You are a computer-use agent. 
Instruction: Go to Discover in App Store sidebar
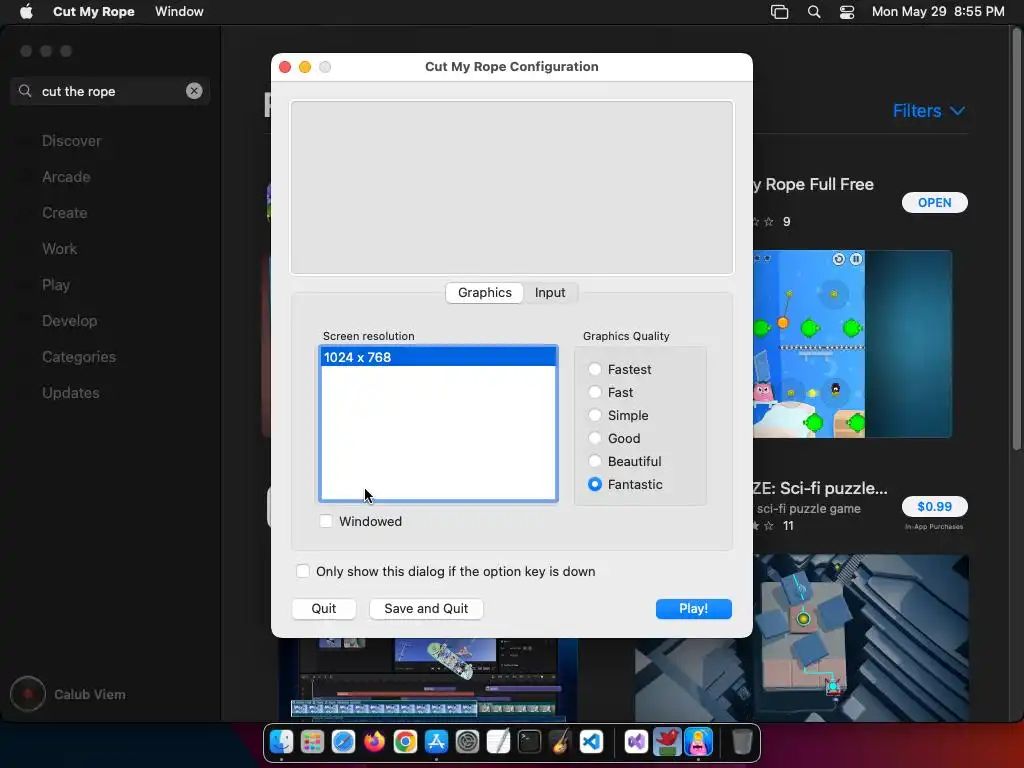coord(71,141)
